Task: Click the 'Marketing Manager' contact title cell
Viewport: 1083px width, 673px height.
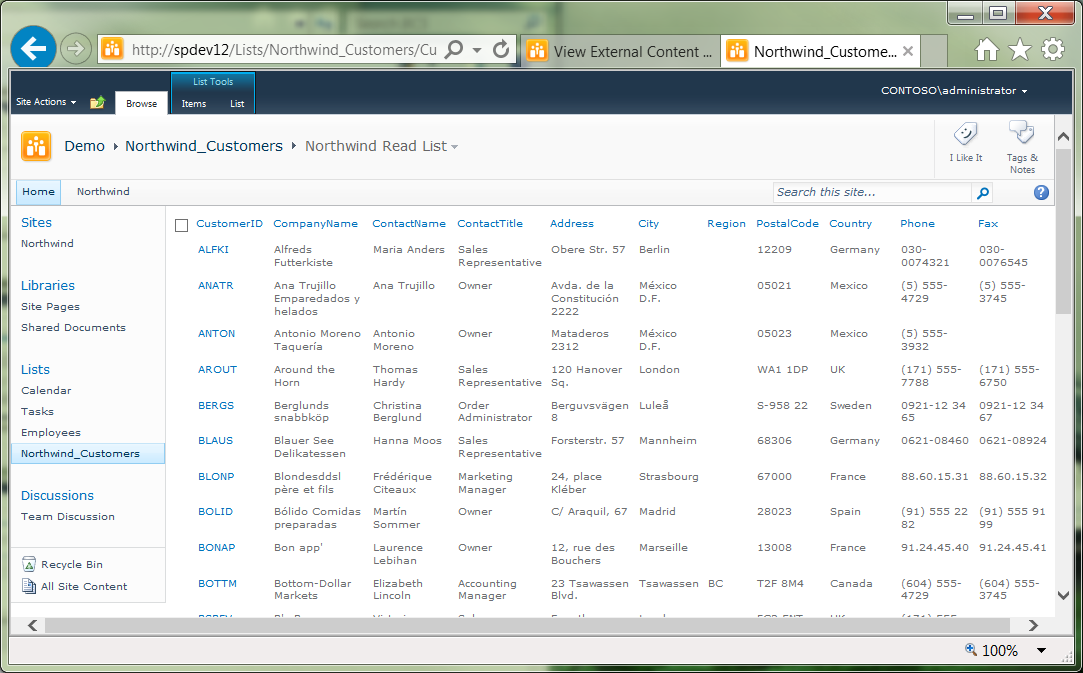Action: pyautogui.click(x=486, y=483)
